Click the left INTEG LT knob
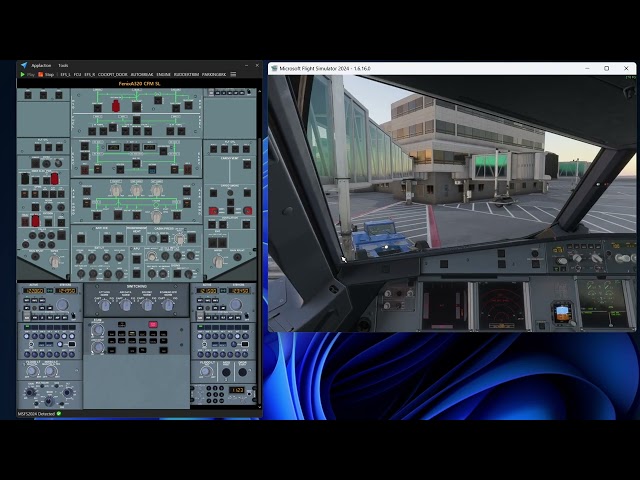The height and width of the screenshot is (480, 640). pyautogui.click(x=50, y=371)
